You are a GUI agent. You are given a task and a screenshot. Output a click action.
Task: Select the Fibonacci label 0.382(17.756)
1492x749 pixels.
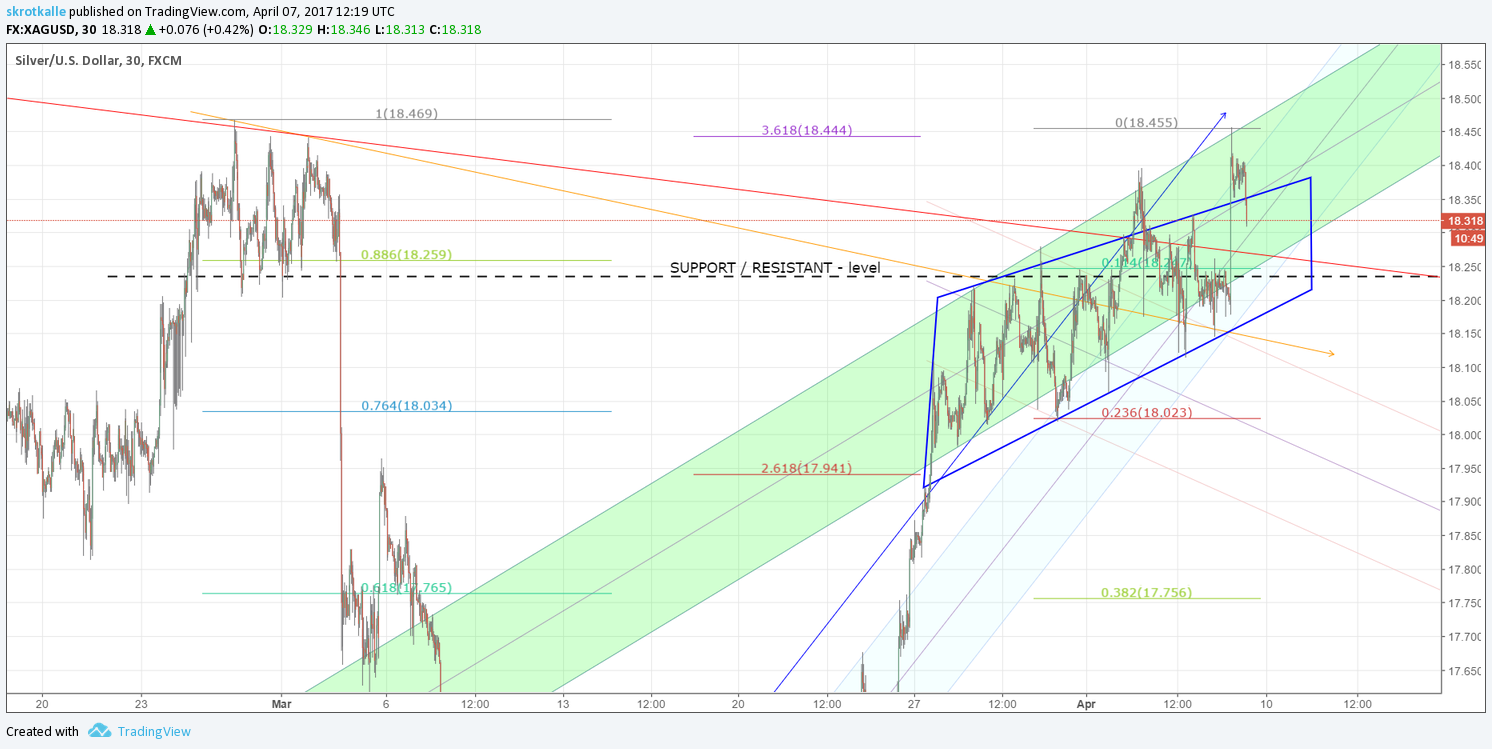coord(1147,592)
